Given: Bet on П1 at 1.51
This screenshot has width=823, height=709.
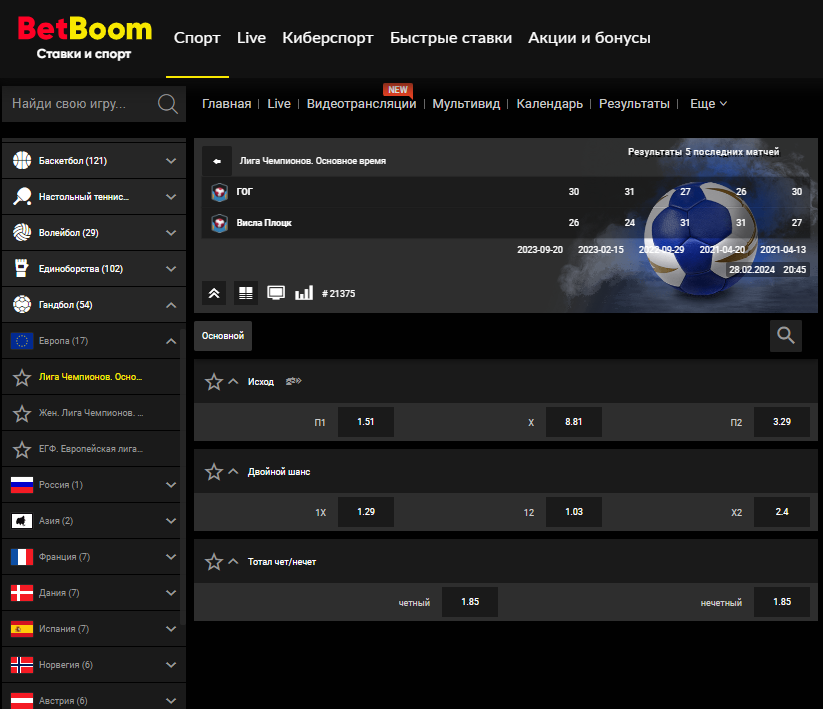Looking at the screenshot, I should point(366,422).
